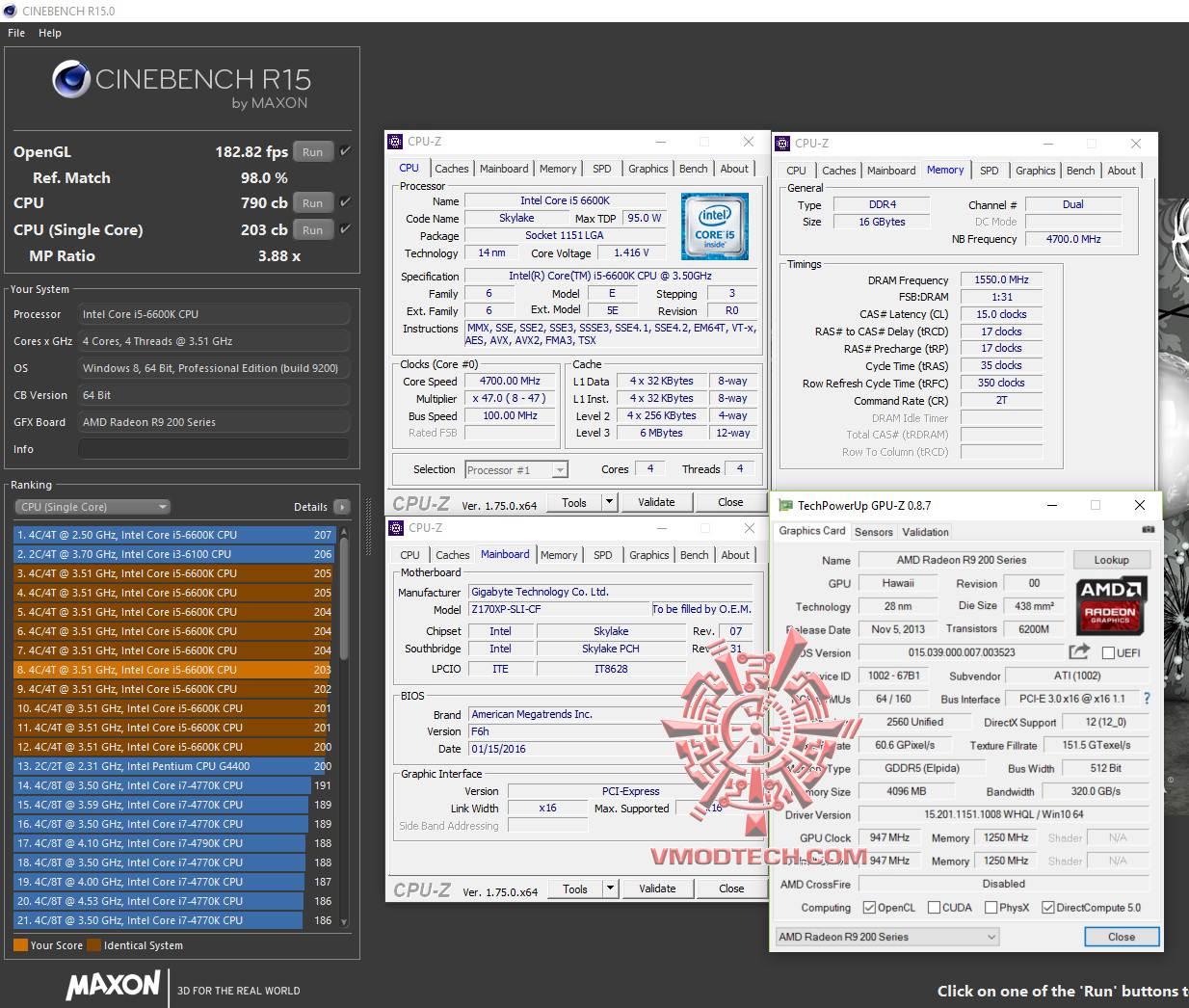Click Close in the Mainboard CPU-Z window

[x=731, y=889]
